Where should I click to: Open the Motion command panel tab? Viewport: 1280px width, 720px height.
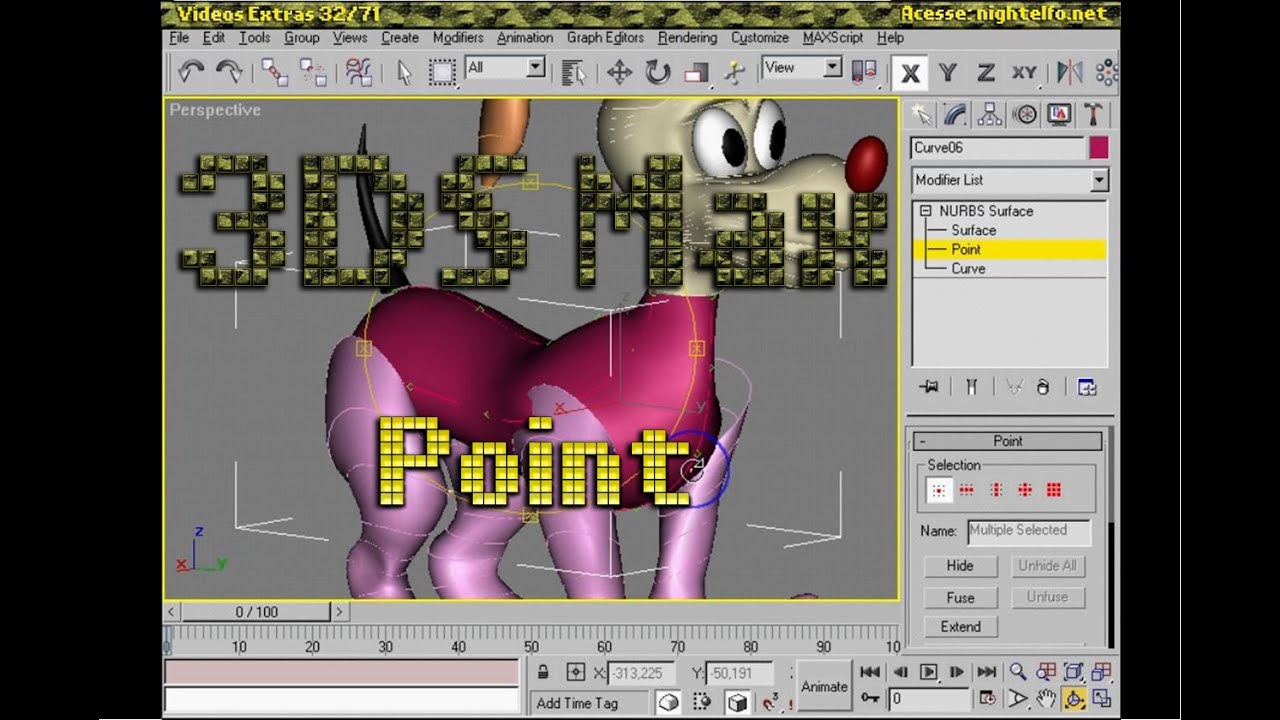click(x=1025, y=114)
